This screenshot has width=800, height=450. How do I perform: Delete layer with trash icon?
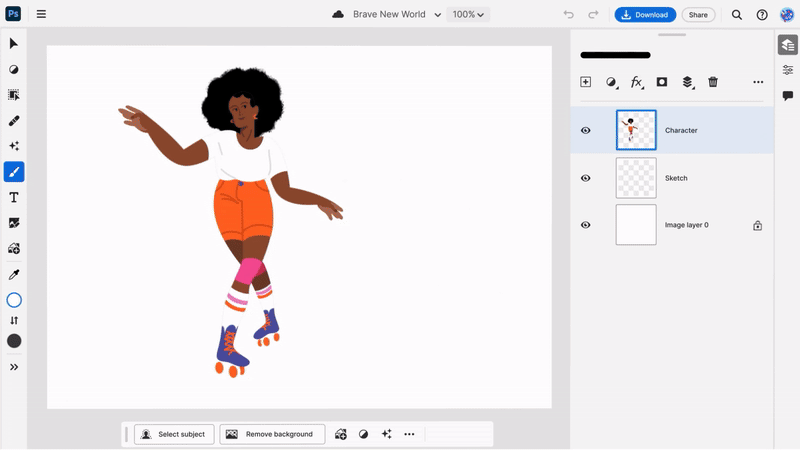coord(713,82)
